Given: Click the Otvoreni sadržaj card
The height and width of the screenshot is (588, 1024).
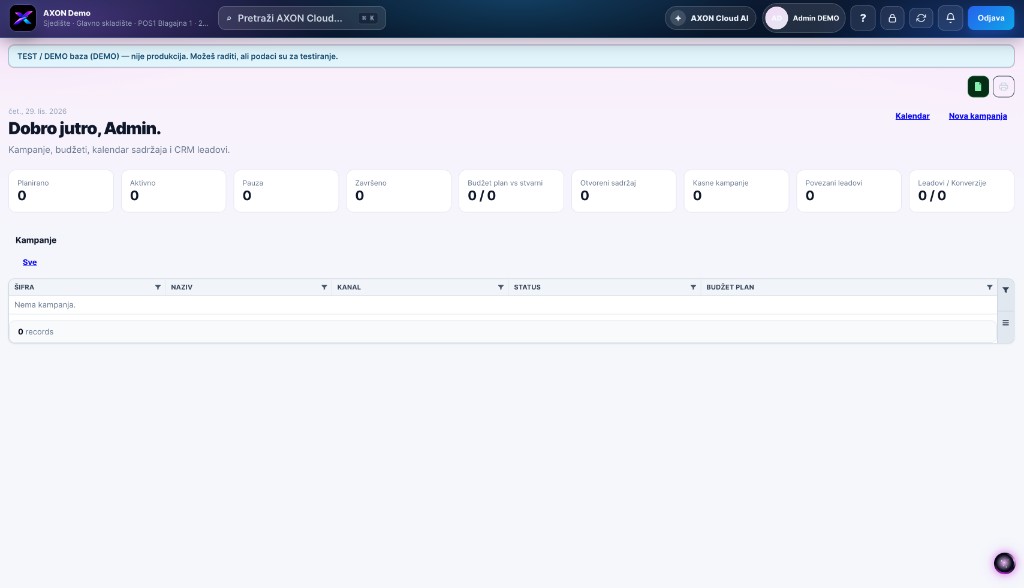Looking at the screenshot, I should click(x=624, y=191).
